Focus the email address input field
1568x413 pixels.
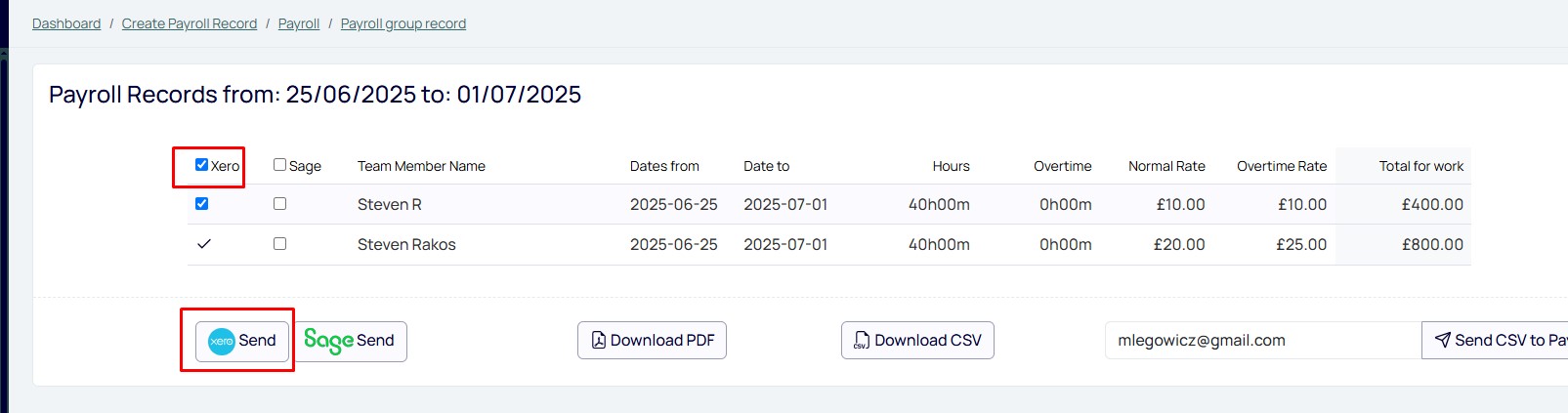pyautogui.click(x=1263, y=340)
